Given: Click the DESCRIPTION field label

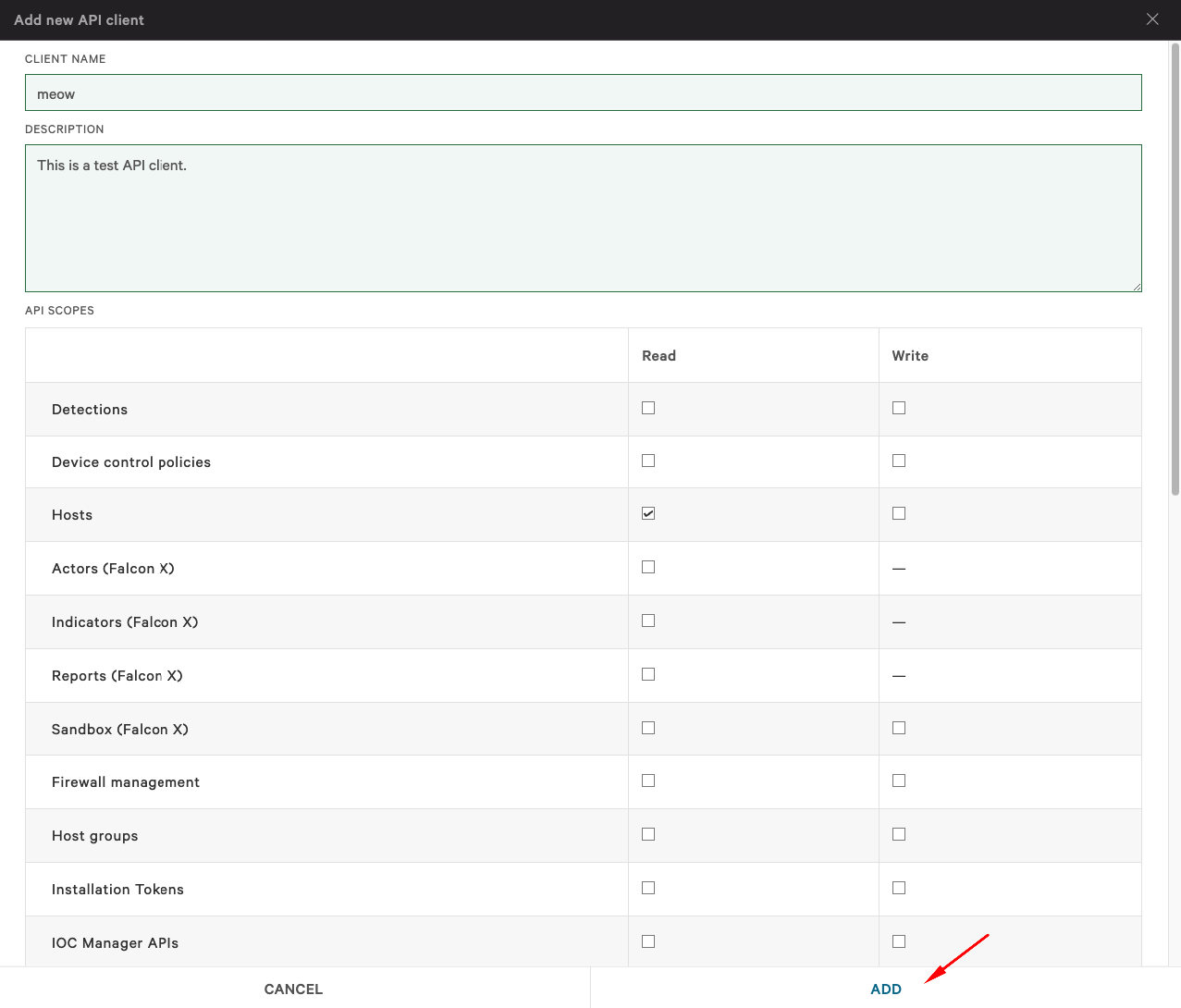Looking at the screenshot, I should [64, 129].
